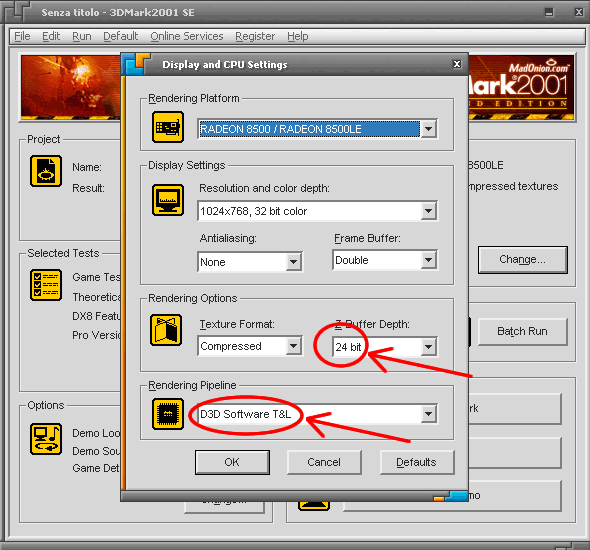Minimize the 3DMark2001 SE main window
The width and height of the screenshot is (590, 550).
(549, 12)
